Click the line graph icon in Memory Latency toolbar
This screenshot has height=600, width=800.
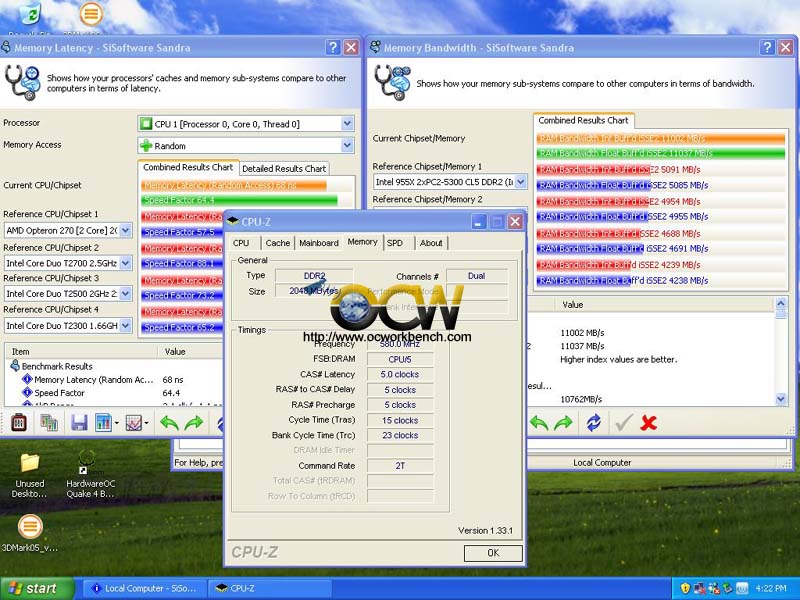pyautogui.click(x=133, y=422)
